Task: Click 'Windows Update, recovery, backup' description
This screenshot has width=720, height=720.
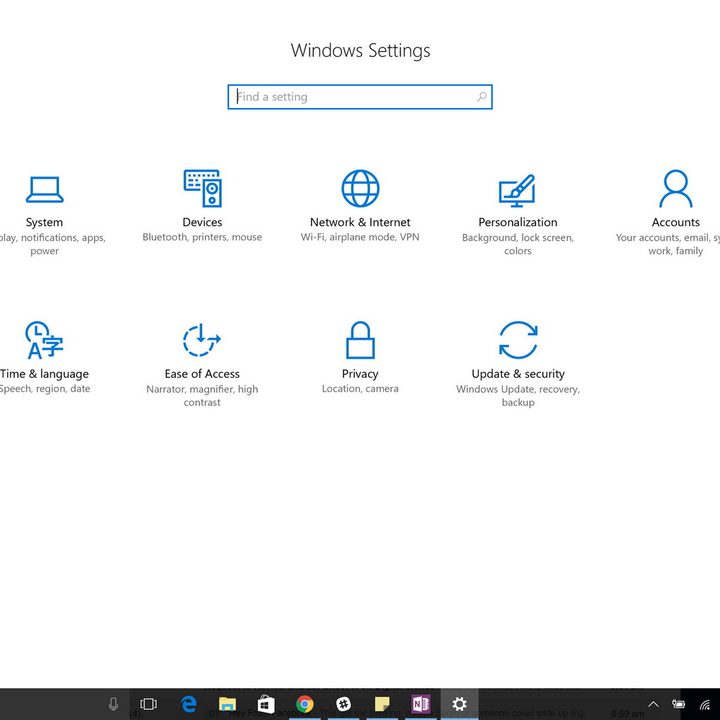Action: click(518, 395)
